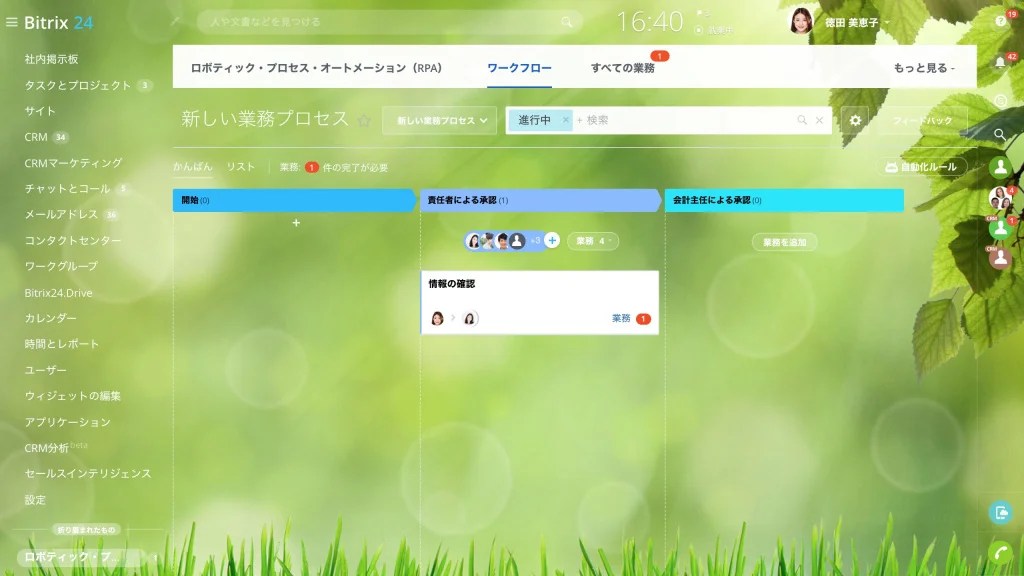The height and width of the screenshot is (576, 1024).
Task: Open the すべての業務 tab
Action: point(622,68)
